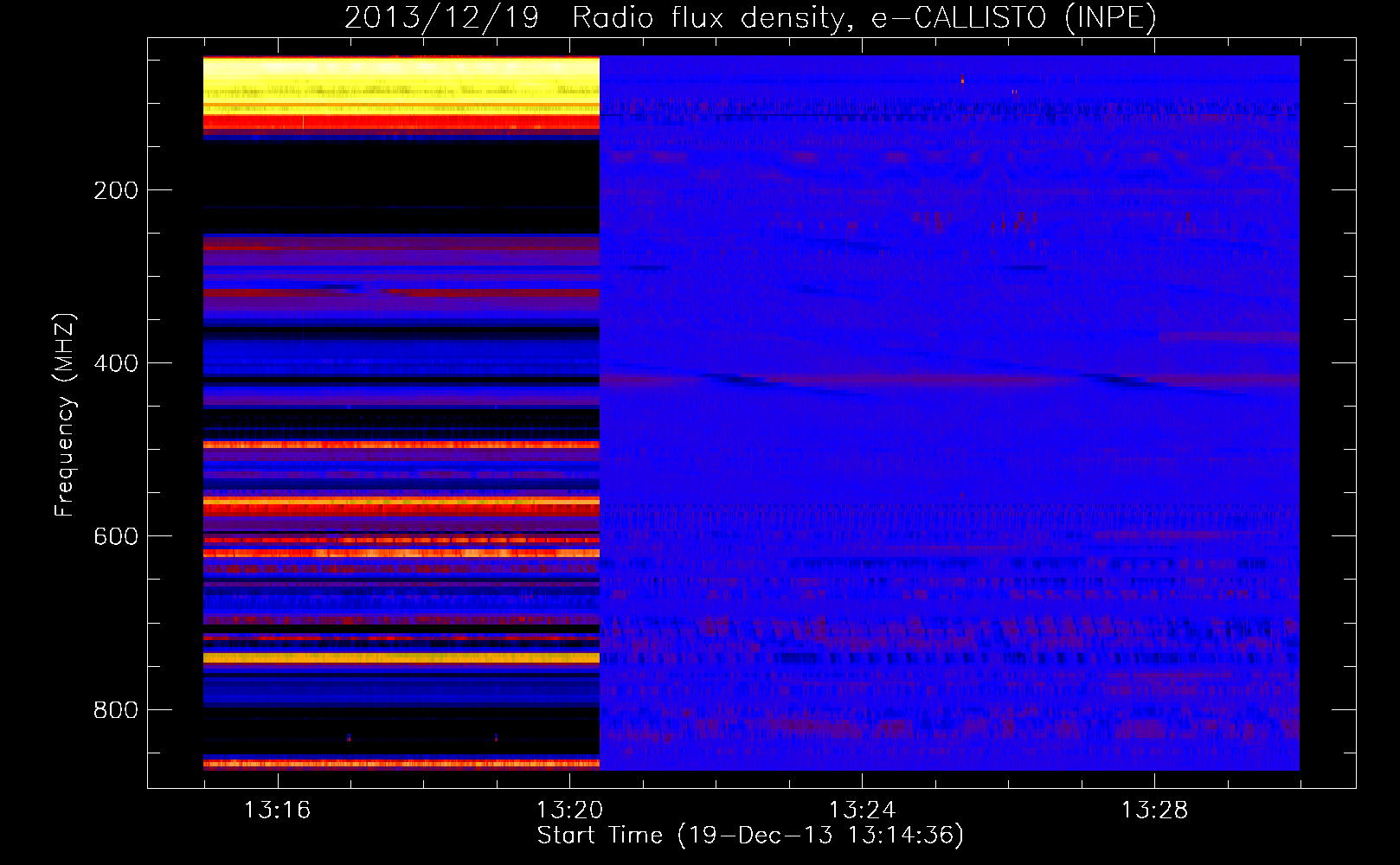
Task: Click the "13:24" time tick label
Action: [x=862, y=810]
